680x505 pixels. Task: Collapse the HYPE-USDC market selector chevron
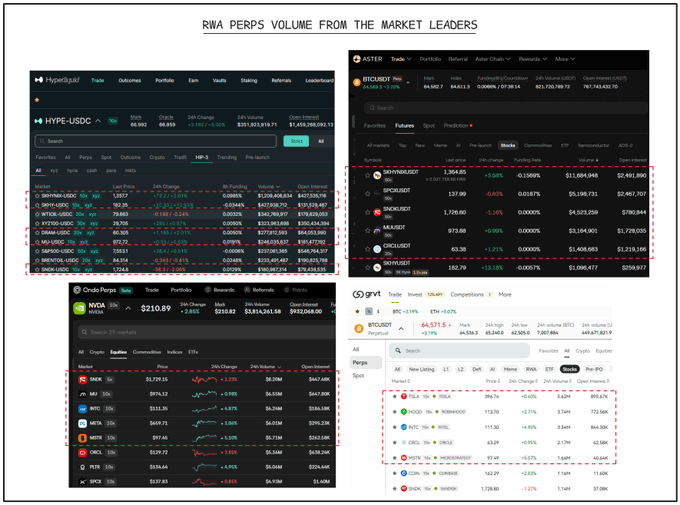[x=98, y=121]
